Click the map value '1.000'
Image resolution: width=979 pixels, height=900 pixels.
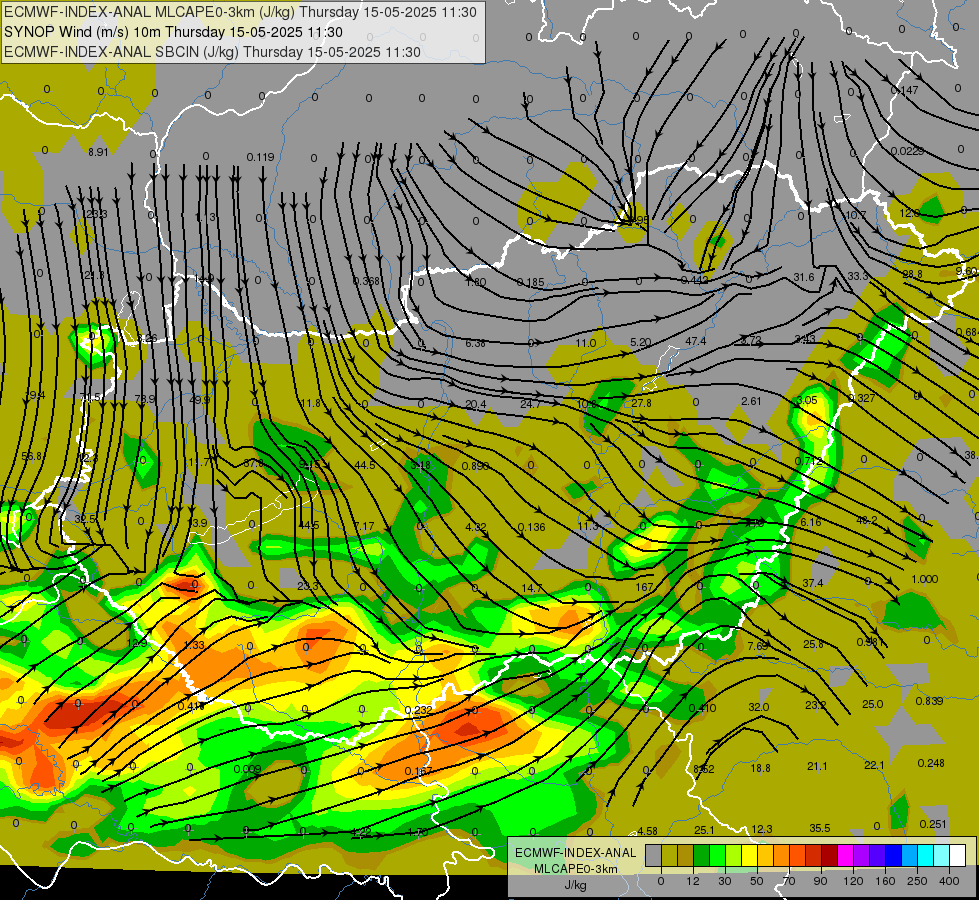click(925, 579)
